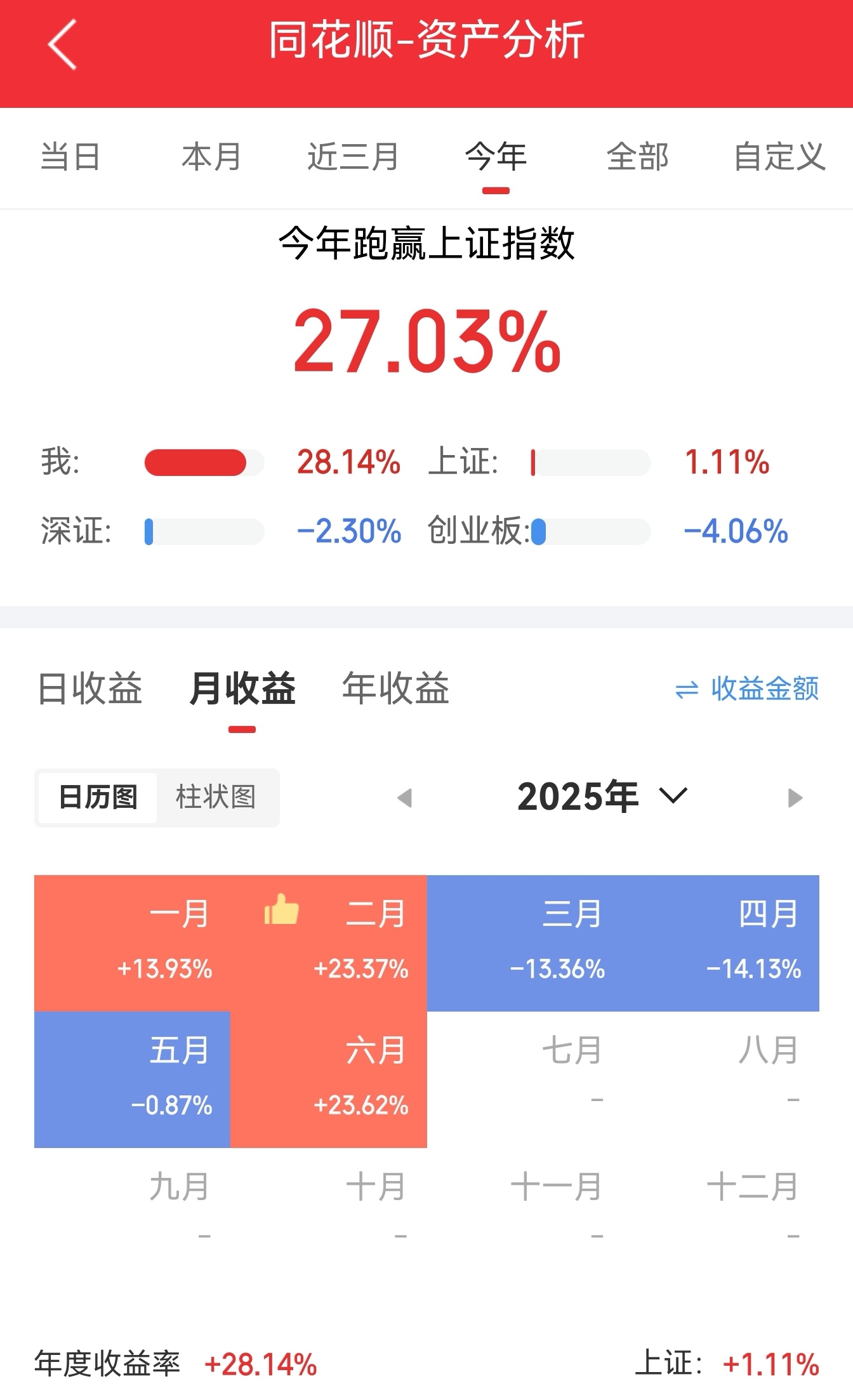Switch to the 全部 period tab
Image resolution: width=853 pixels, height=1400 pixels.
tap(637, 157)
